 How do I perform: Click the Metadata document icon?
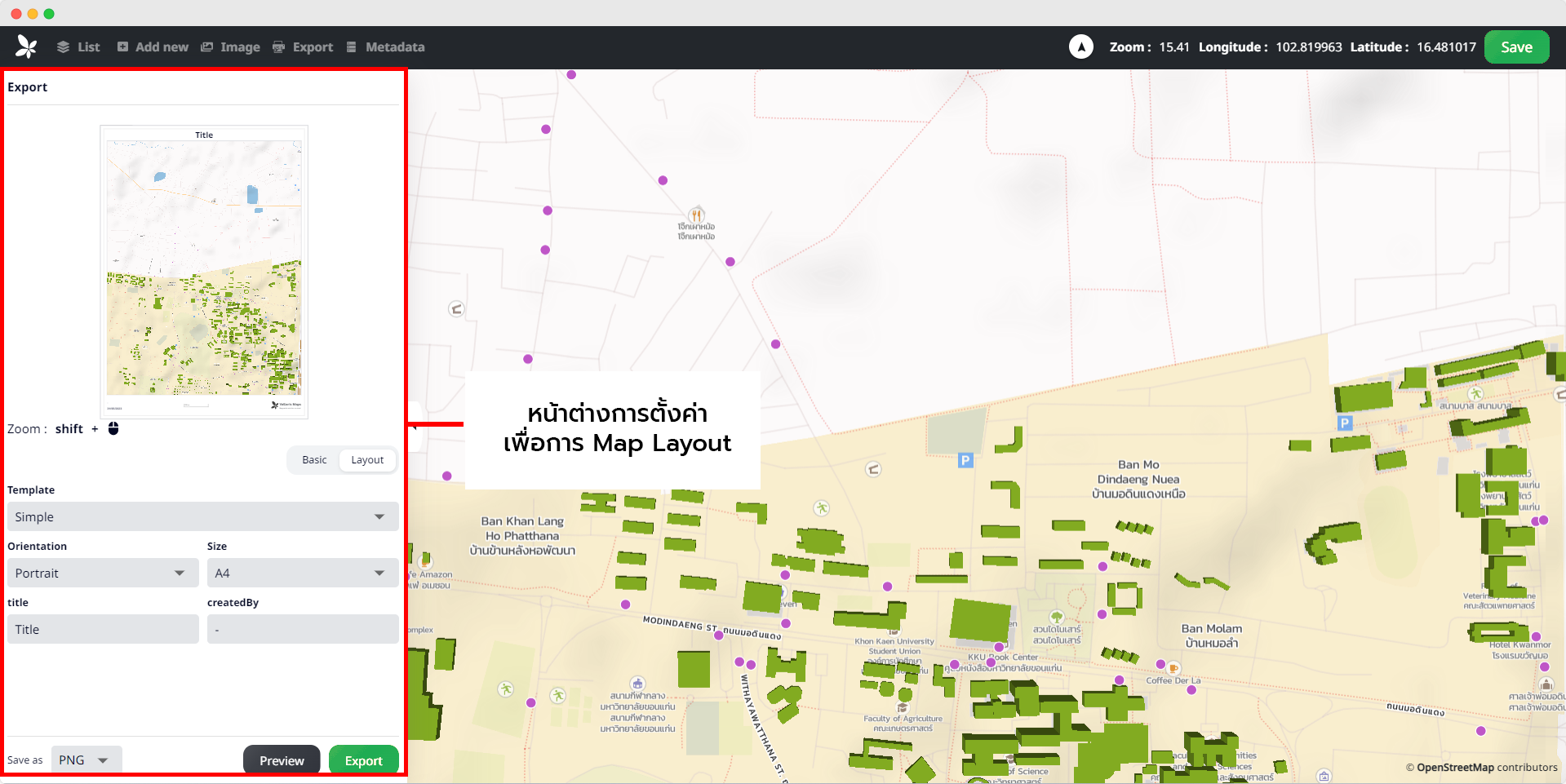point(351,47)
